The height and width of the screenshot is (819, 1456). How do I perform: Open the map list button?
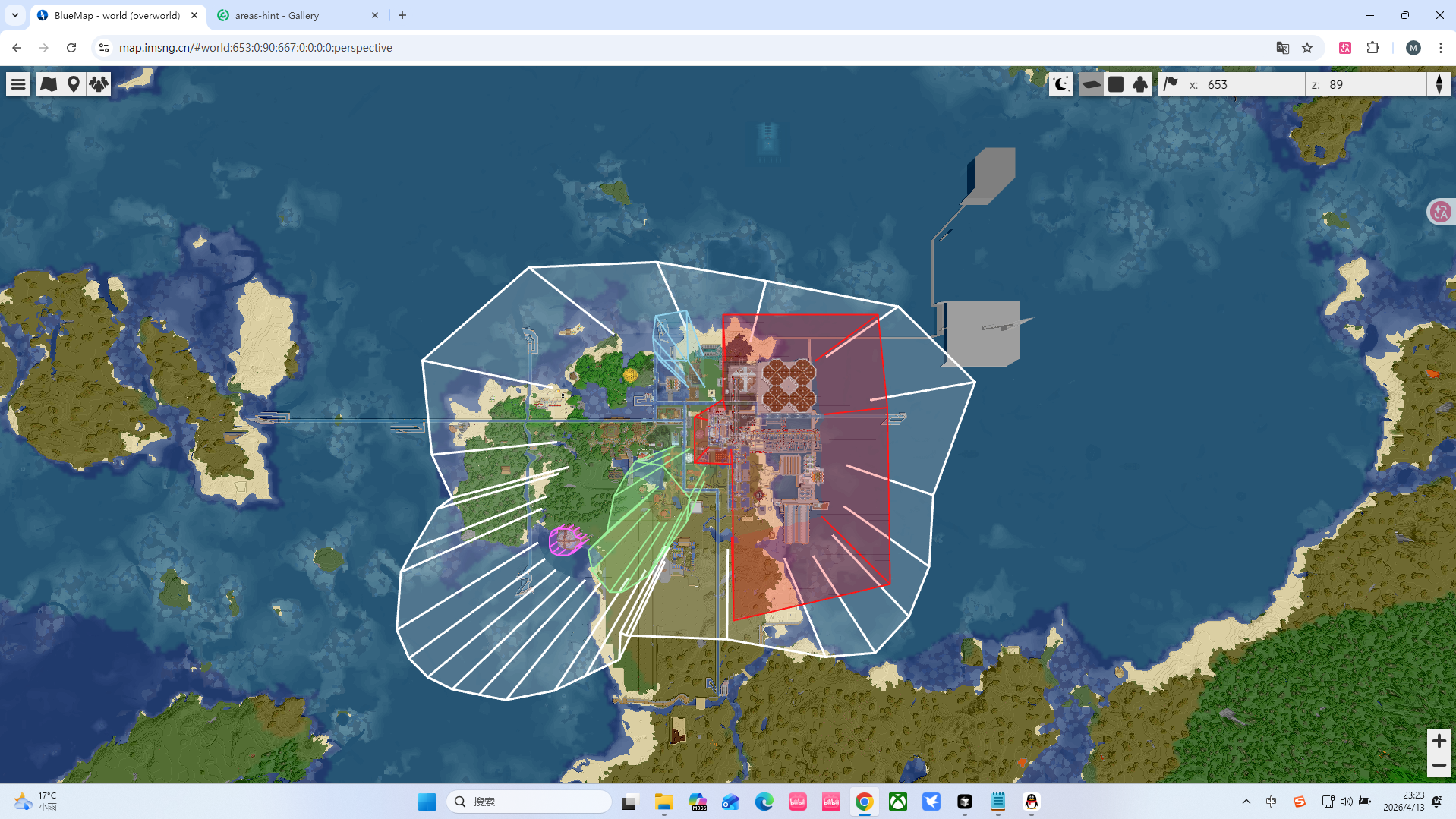49,84
